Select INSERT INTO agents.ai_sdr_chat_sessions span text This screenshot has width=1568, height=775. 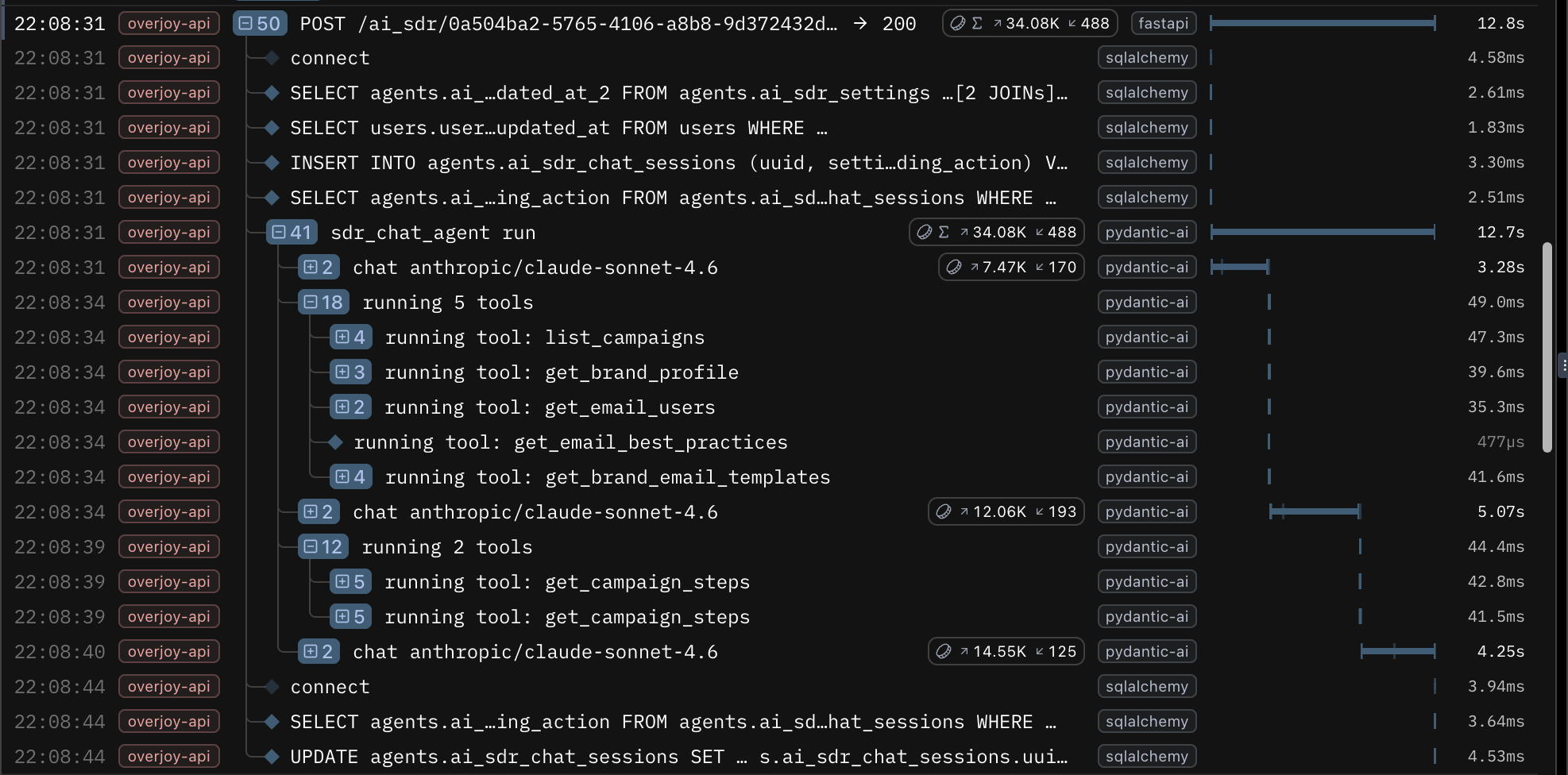[679, 163]
